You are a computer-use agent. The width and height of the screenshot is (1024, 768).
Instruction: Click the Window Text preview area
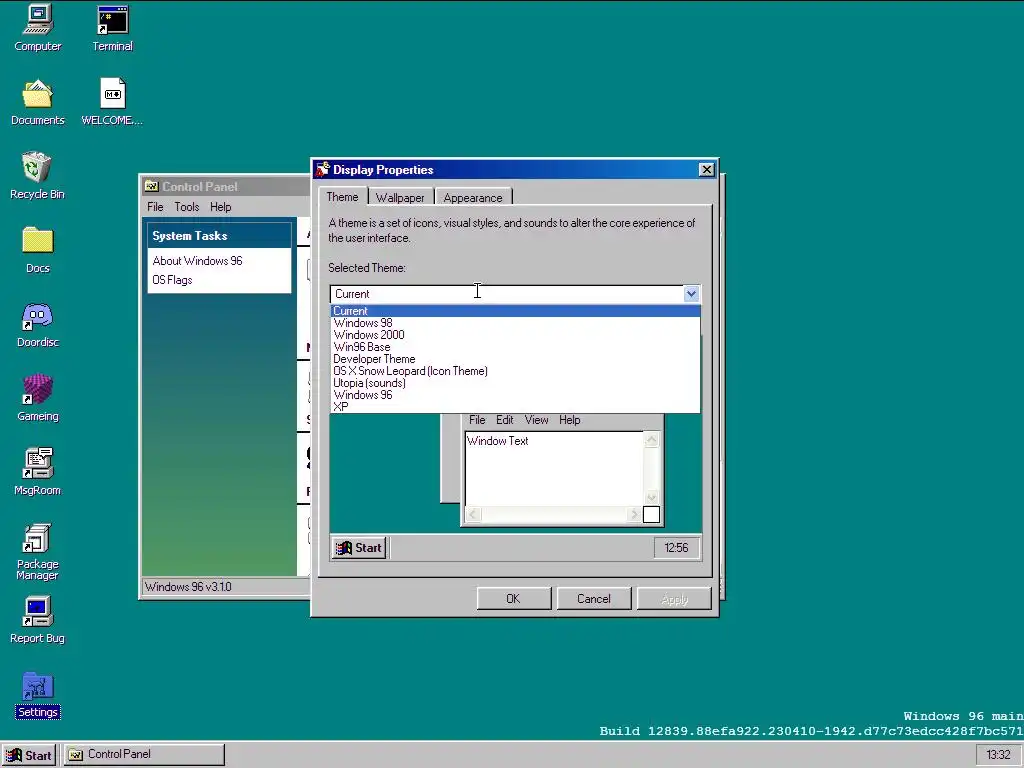coord(554,468)
